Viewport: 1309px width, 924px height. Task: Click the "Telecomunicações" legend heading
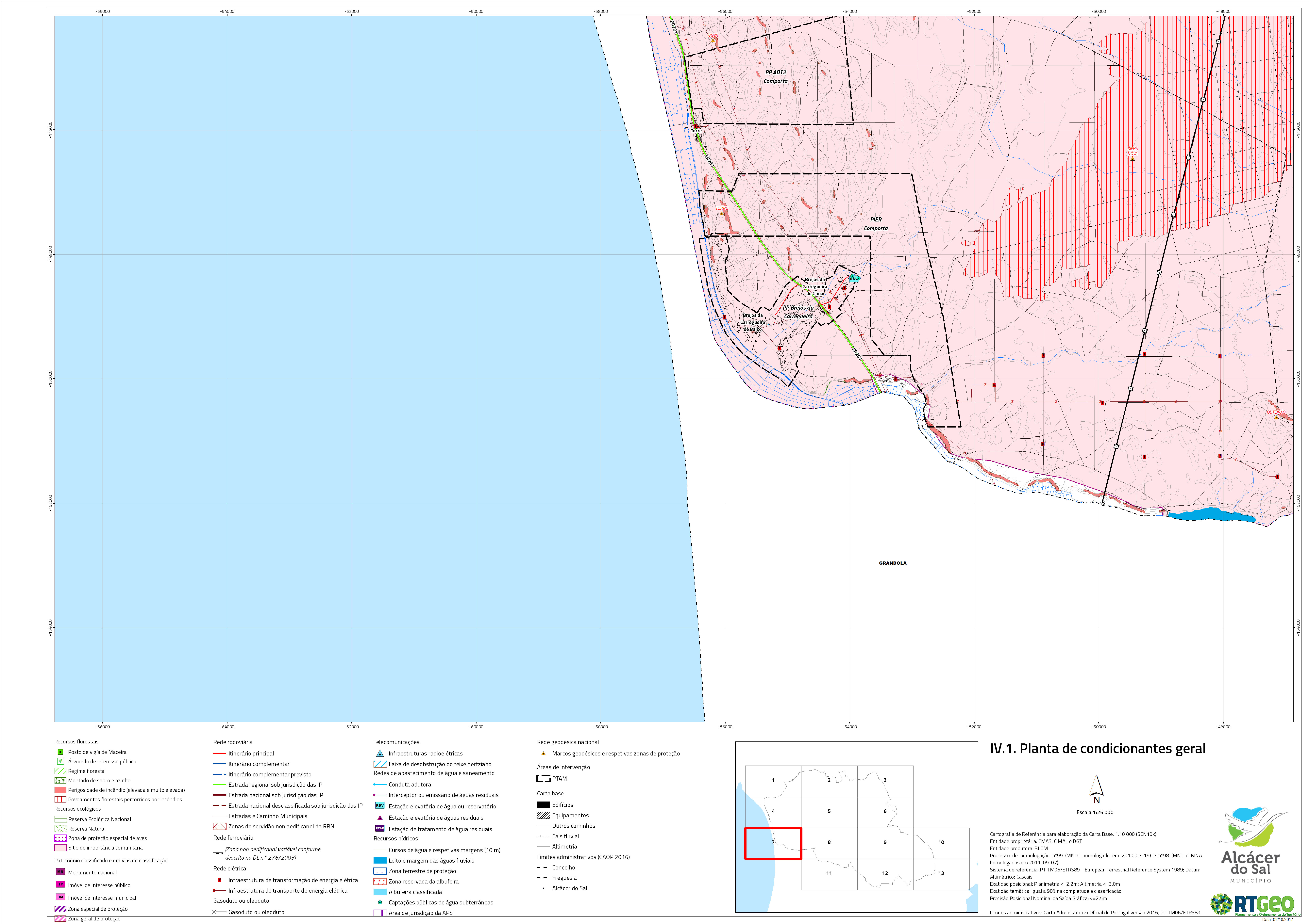pos(396,742)
